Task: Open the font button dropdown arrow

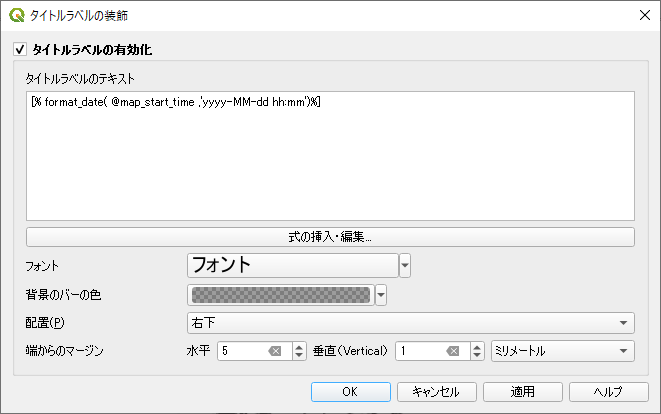Action: coord(405,265)
